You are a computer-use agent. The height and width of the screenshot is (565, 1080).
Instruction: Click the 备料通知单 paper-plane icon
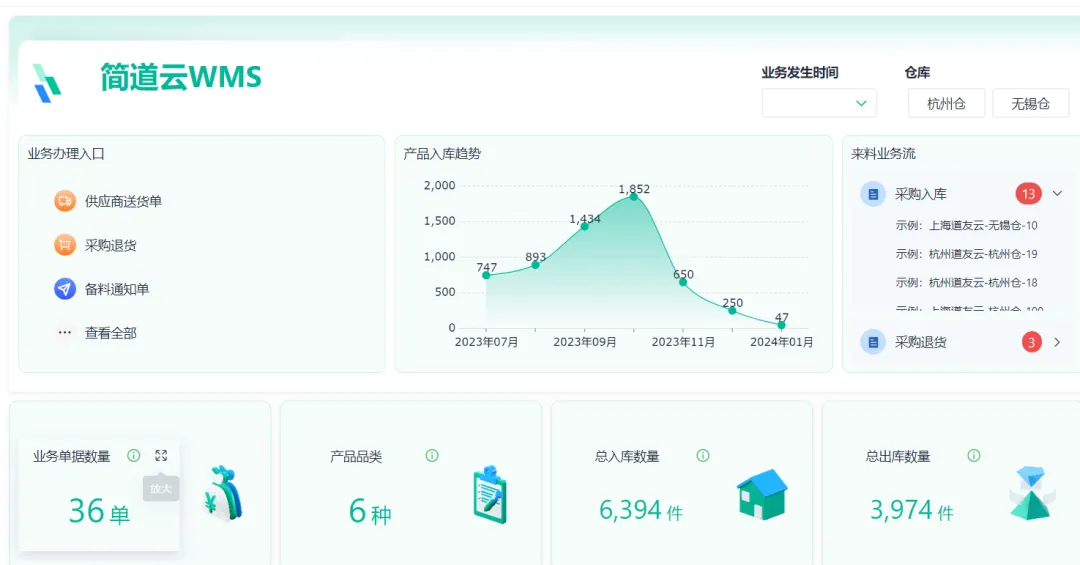(65, 289)
